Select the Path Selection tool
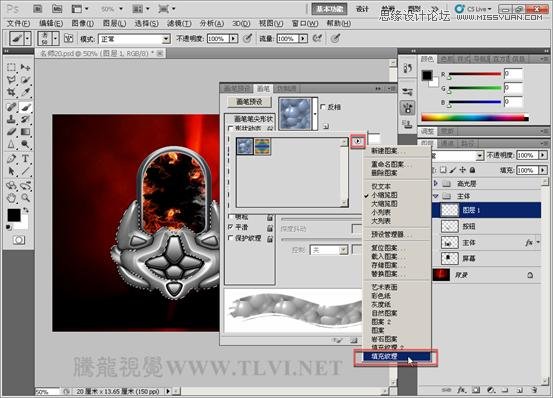 (x=11, y=171)
